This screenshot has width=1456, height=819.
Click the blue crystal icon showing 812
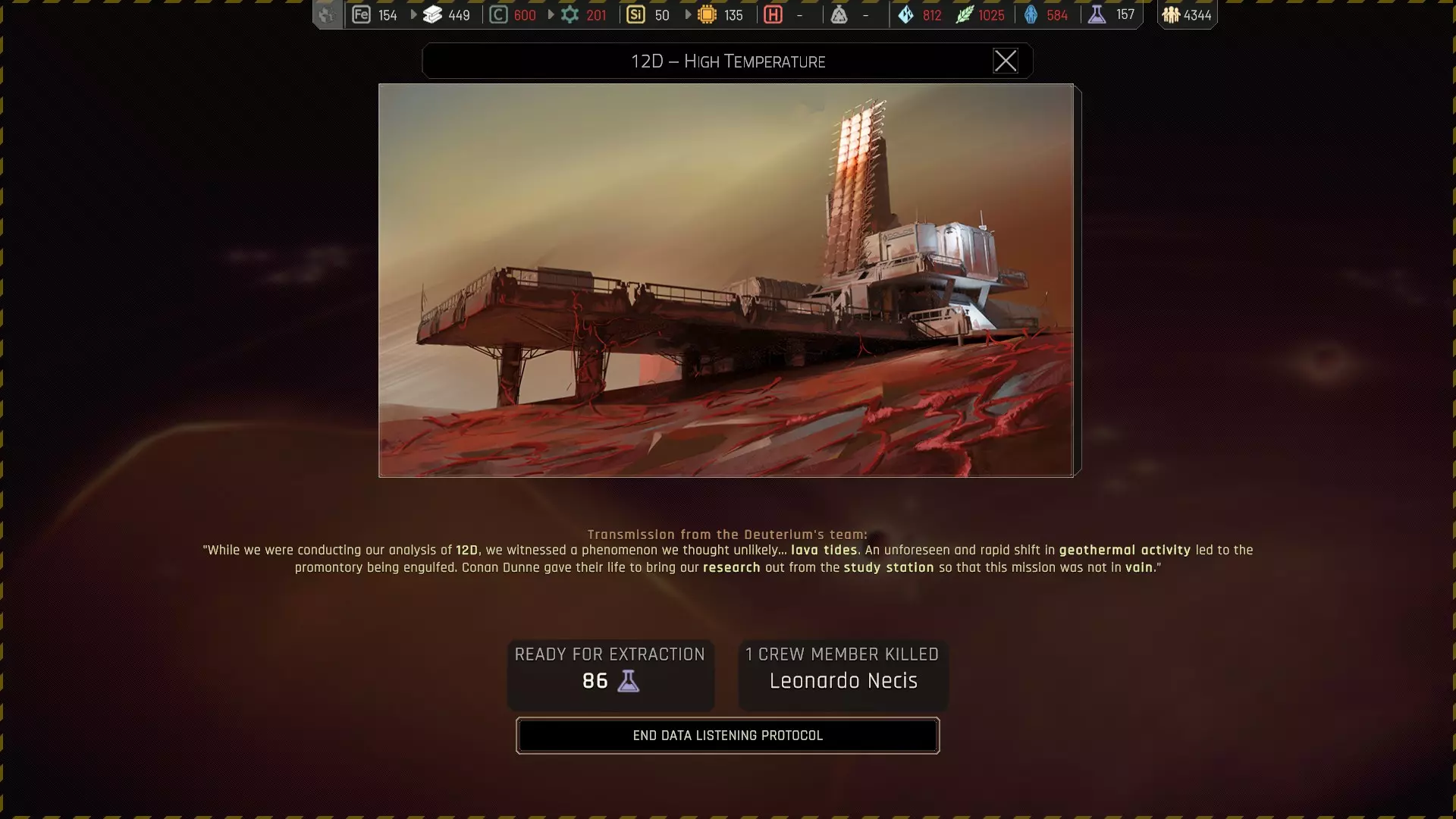coord(905,14)
